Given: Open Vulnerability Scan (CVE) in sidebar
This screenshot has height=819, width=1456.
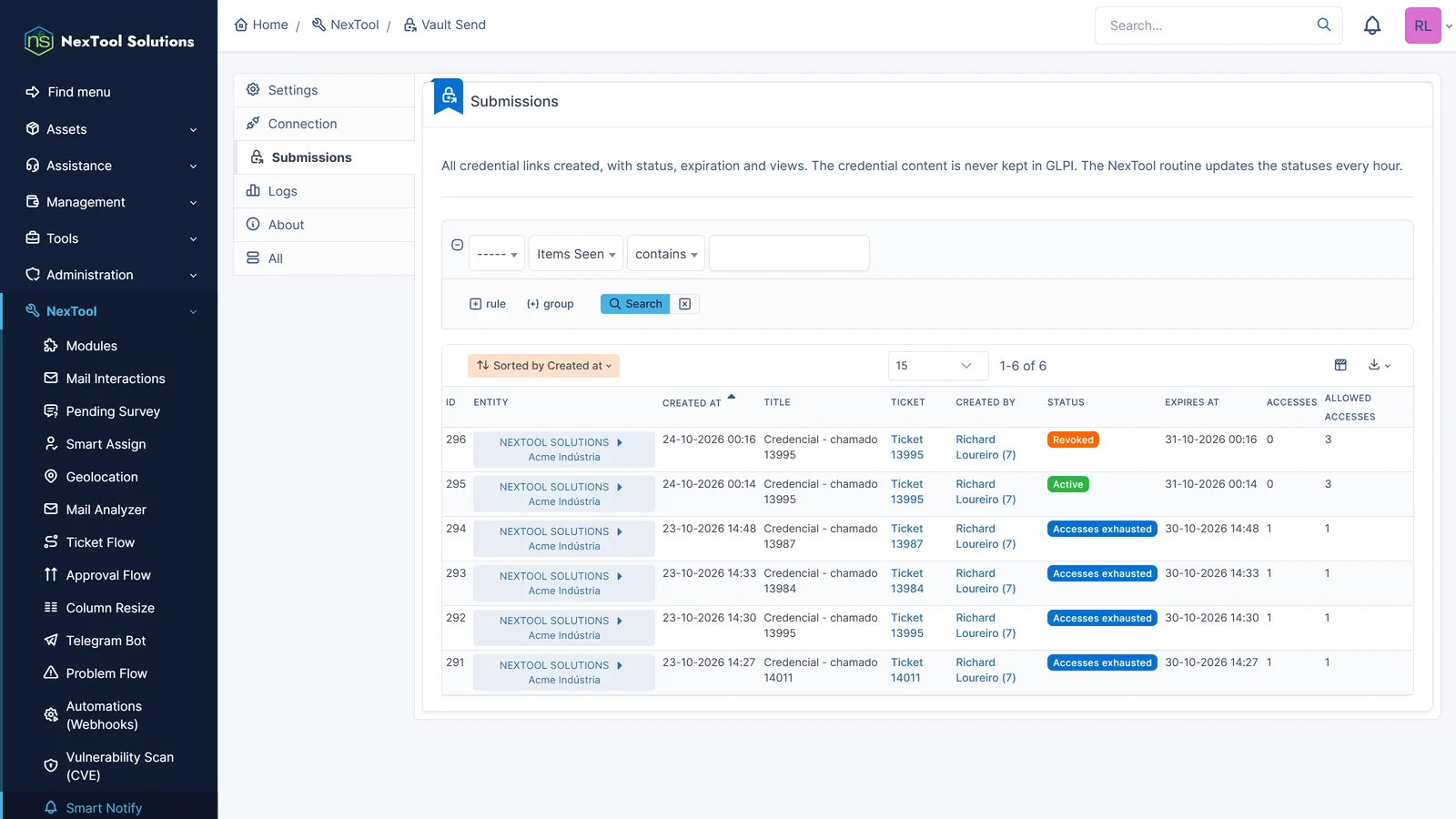Looking at the screenshot, I should (119, 766).
